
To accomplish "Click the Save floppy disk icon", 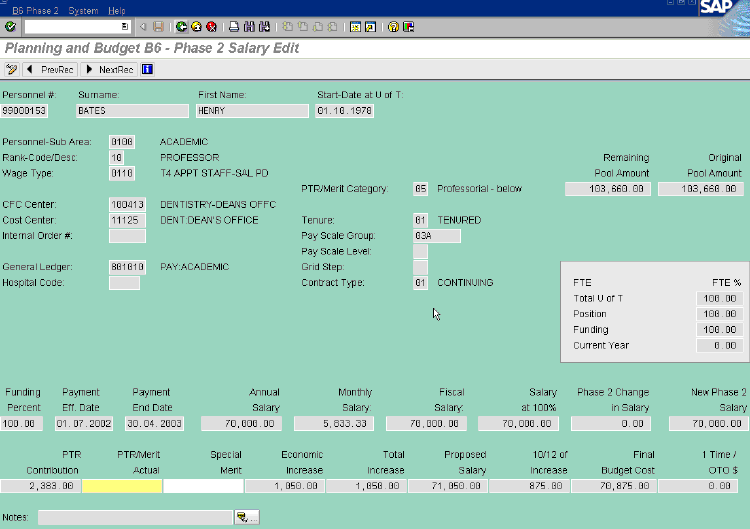I will [158, 27].
